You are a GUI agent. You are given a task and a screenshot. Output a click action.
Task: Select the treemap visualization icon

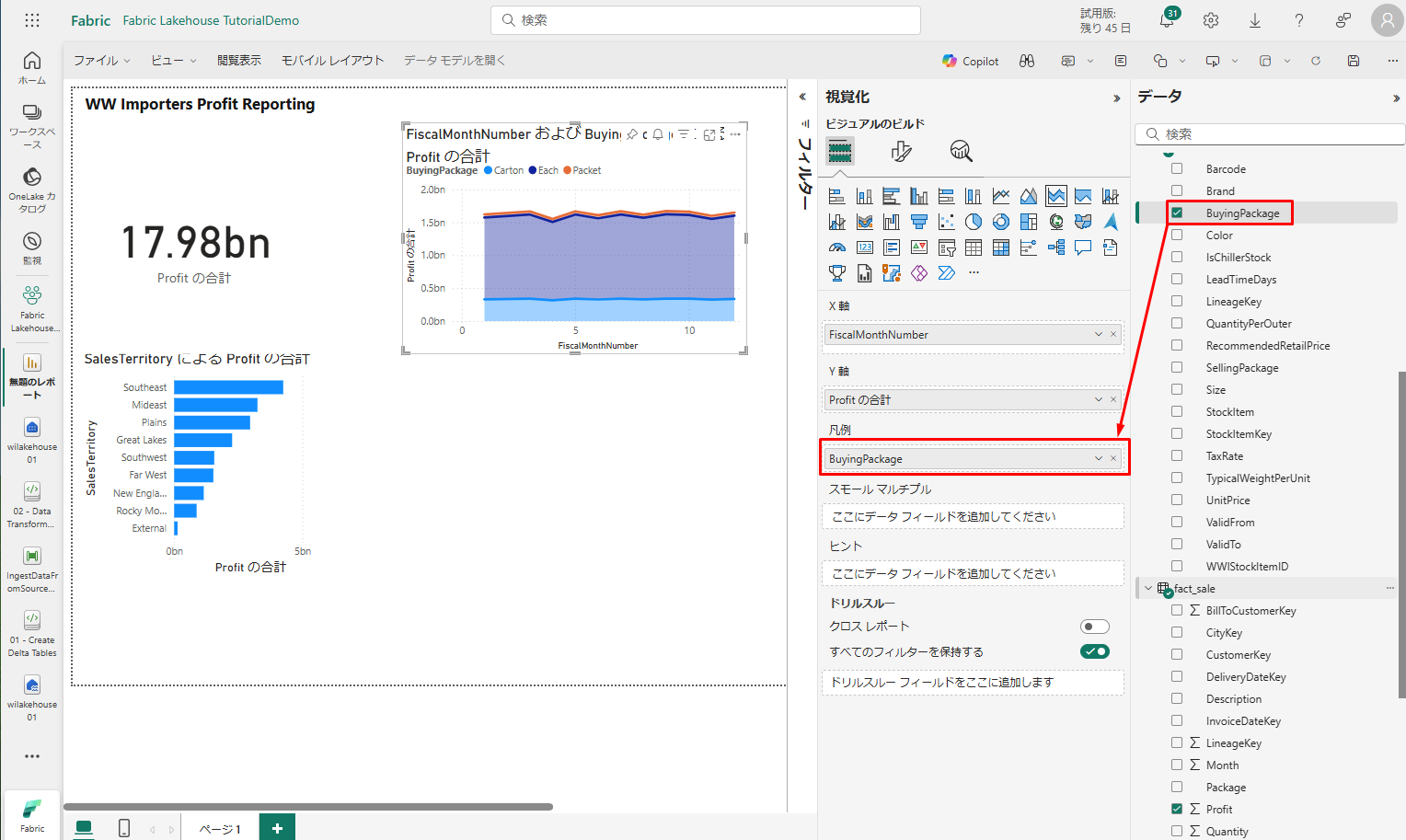tap(1029, 222)
